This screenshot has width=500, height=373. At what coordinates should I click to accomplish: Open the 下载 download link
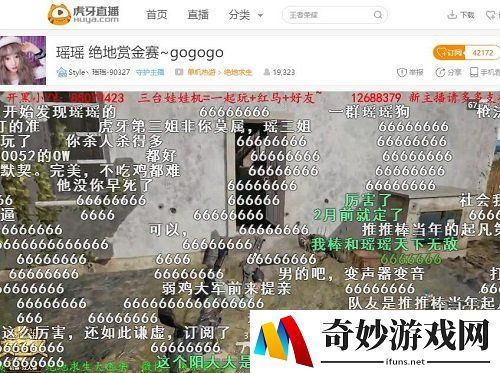(461, 15)
